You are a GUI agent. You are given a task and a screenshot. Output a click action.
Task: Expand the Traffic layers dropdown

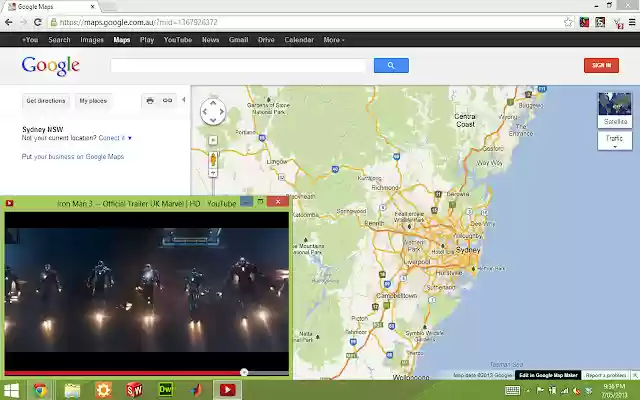615,141
